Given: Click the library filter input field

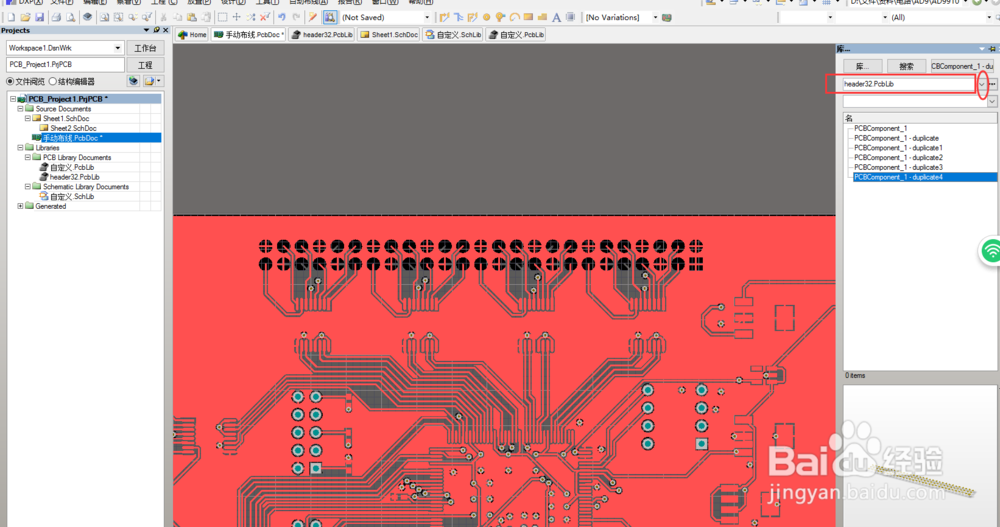Looking at the screenshot, I should coord(915,101).
